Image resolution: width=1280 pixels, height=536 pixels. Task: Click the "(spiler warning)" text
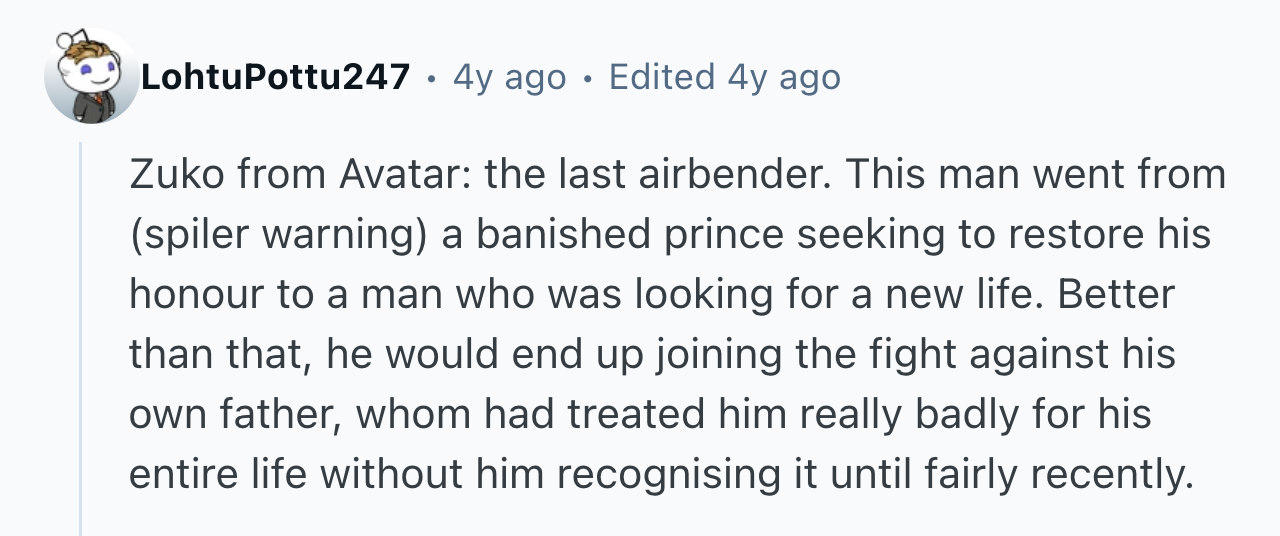point(280,234)
